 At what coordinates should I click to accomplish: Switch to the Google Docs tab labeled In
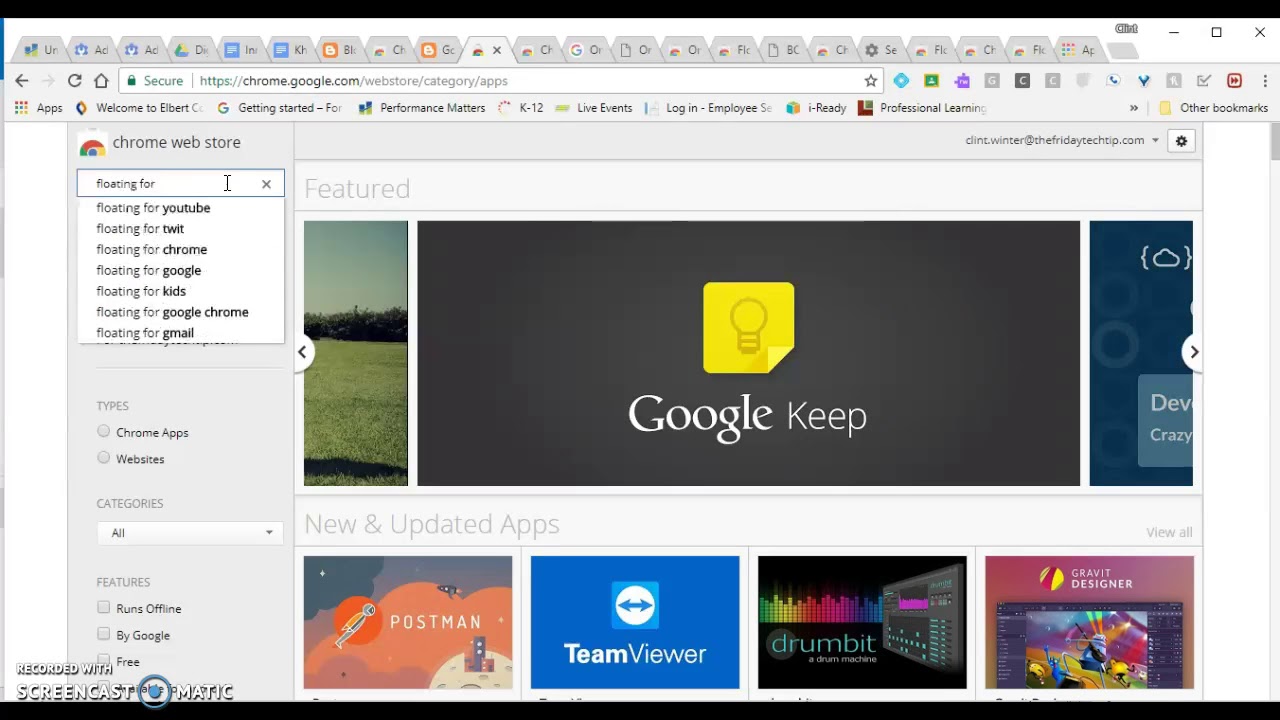click(240, 50)
